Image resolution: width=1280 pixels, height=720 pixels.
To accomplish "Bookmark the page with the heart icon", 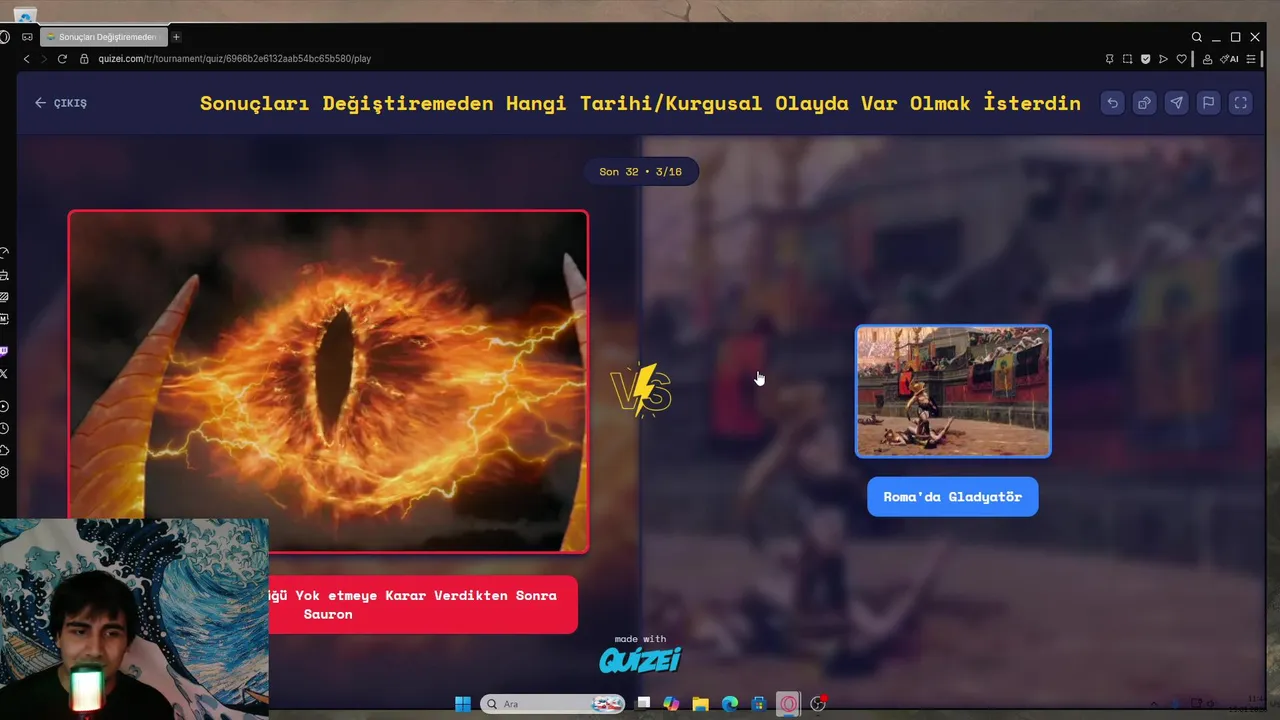I will click(1181, 59).
